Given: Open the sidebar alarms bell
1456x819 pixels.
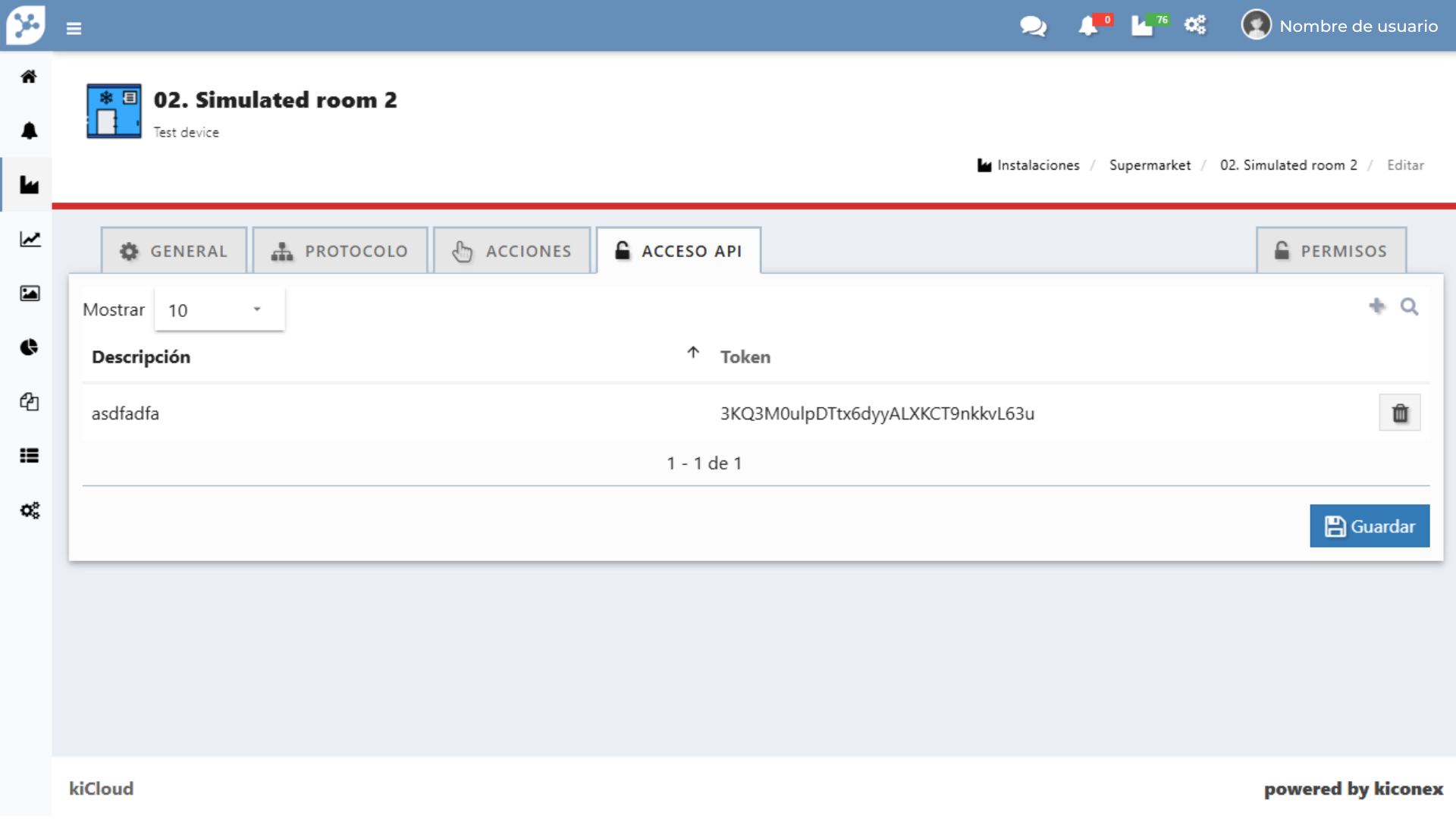Looking at the screenshot, I should coord(29,130).
